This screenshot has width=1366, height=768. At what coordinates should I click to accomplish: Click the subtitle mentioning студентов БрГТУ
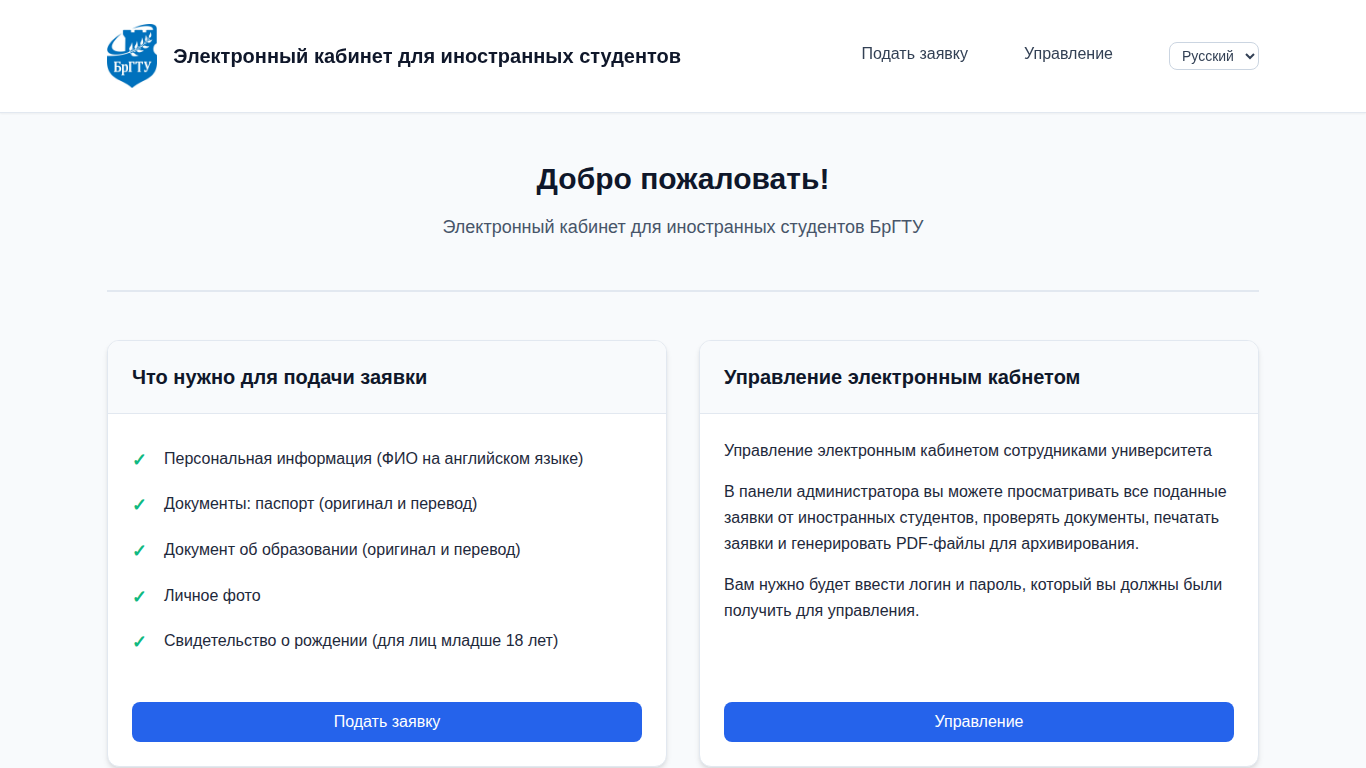[683, 227]
